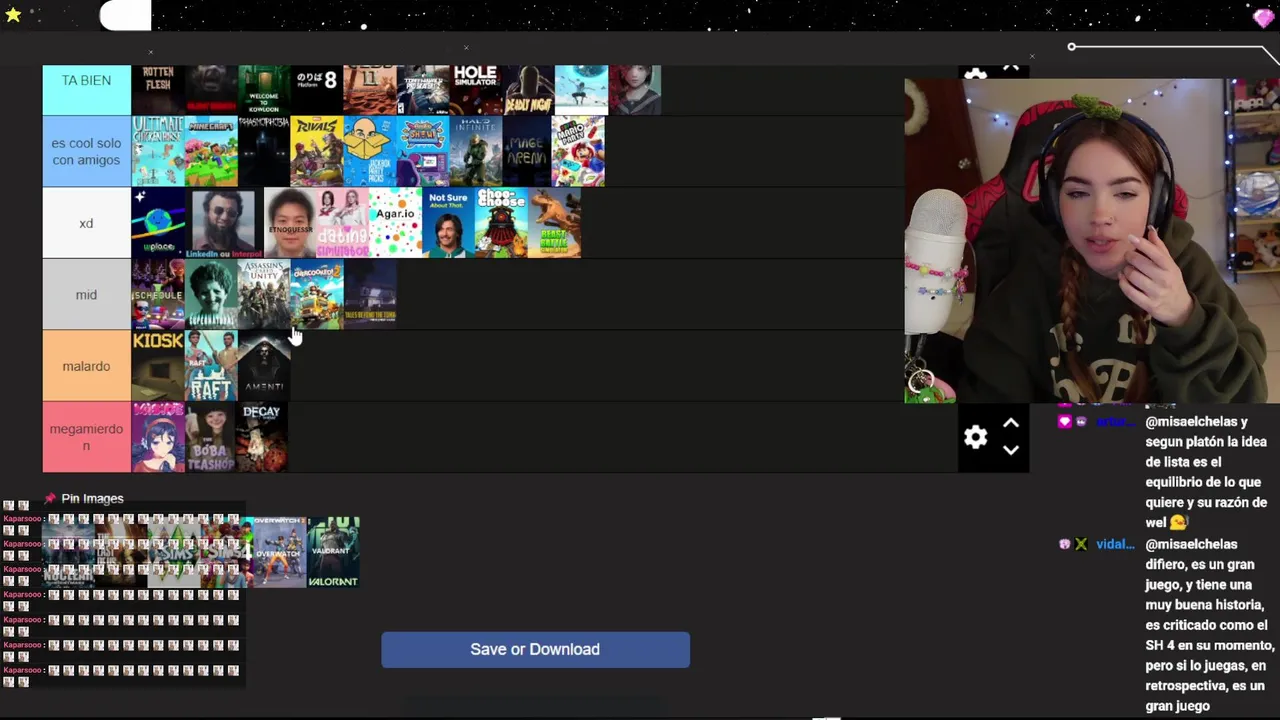Click the Decay game cover
1280x720 pixels.
(262, 437)
